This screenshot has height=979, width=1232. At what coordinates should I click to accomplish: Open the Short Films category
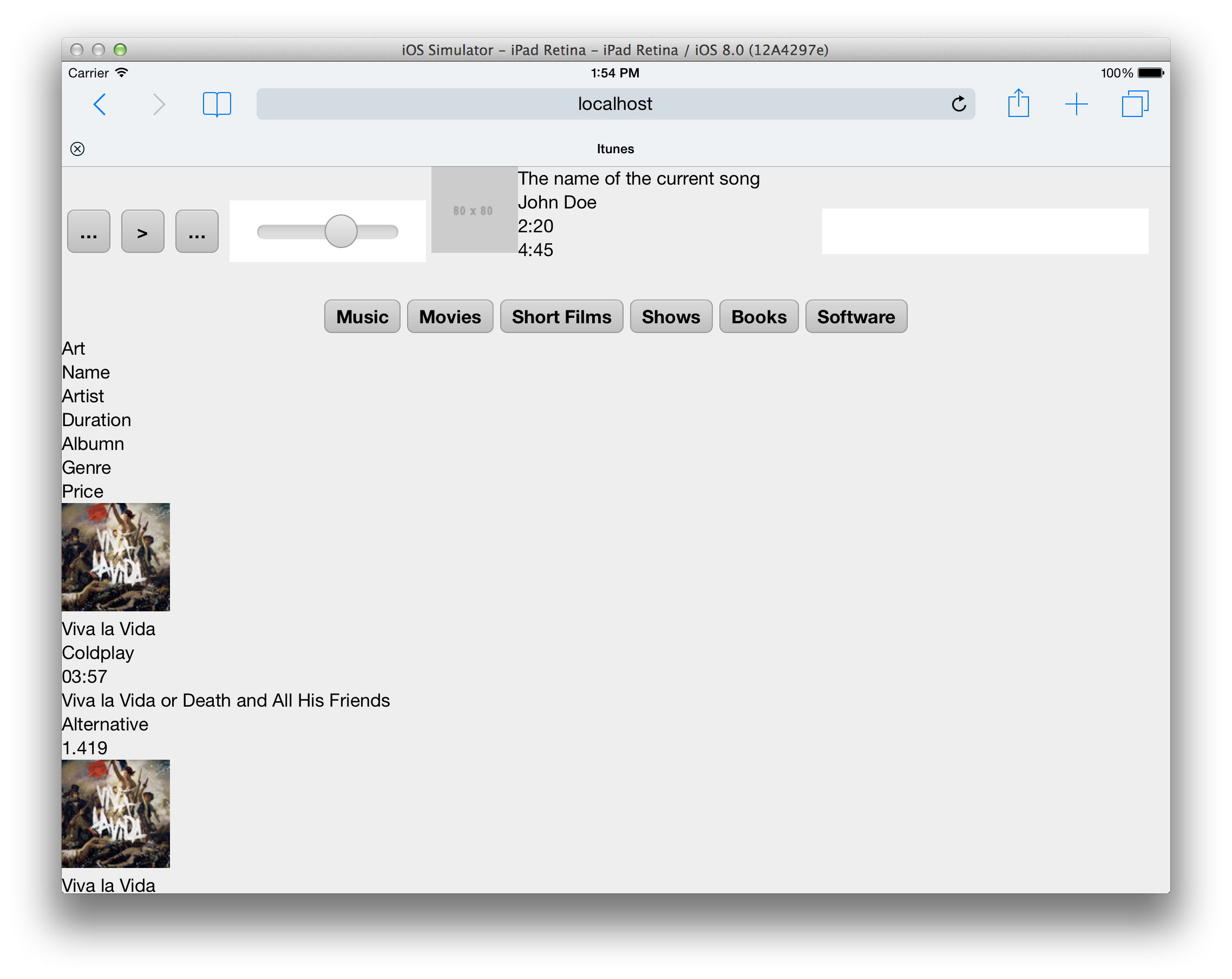click(x=561, y=317)
